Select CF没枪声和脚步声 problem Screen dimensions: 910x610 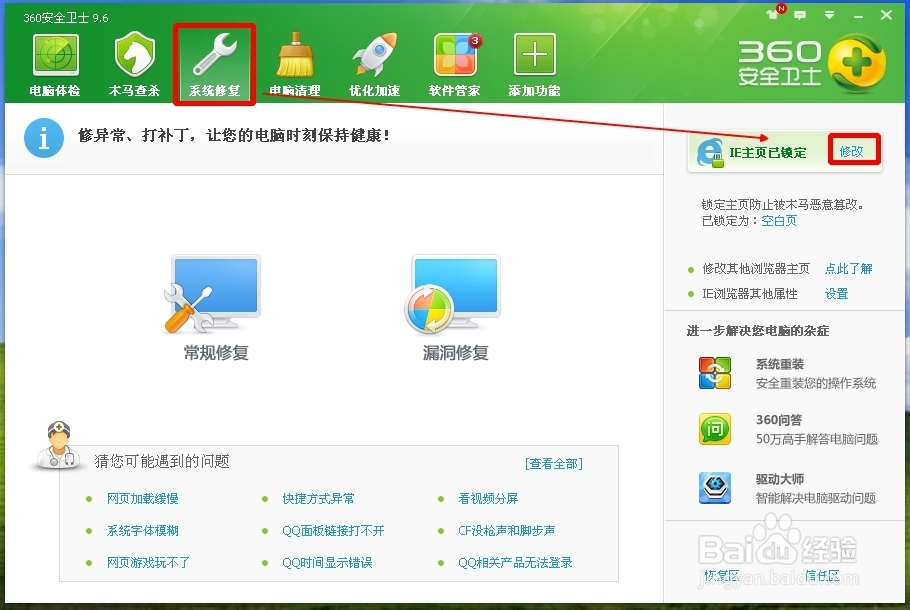point(507,530)
